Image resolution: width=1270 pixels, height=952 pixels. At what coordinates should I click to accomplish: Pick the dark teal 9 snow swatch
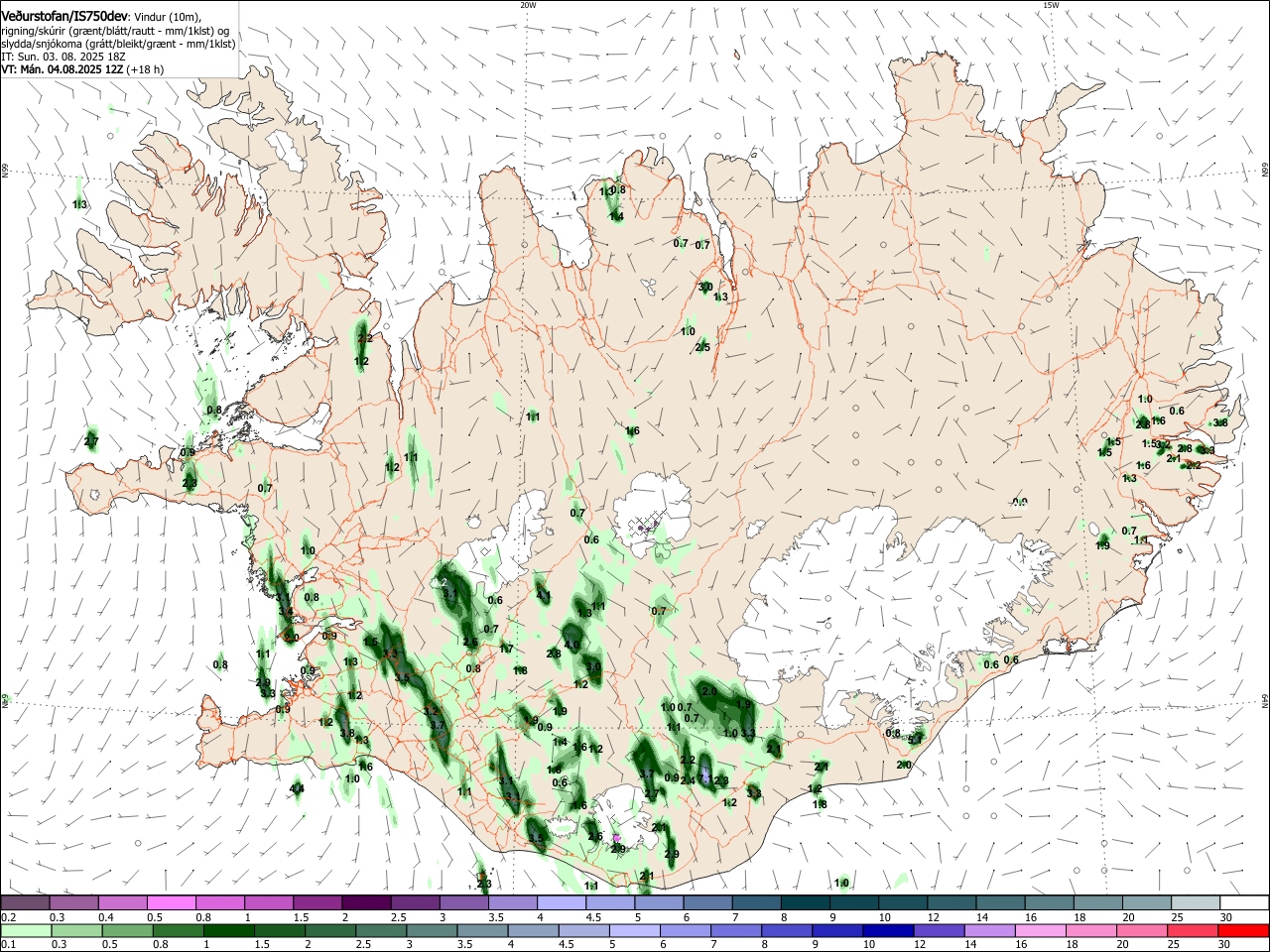pyautogui.click(x=855, y=903)
